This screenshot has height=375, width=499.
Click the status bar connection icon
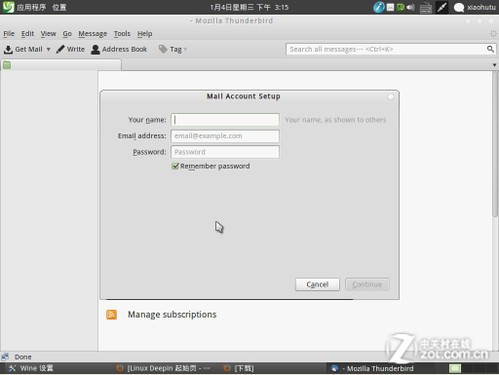click(5, 357)
